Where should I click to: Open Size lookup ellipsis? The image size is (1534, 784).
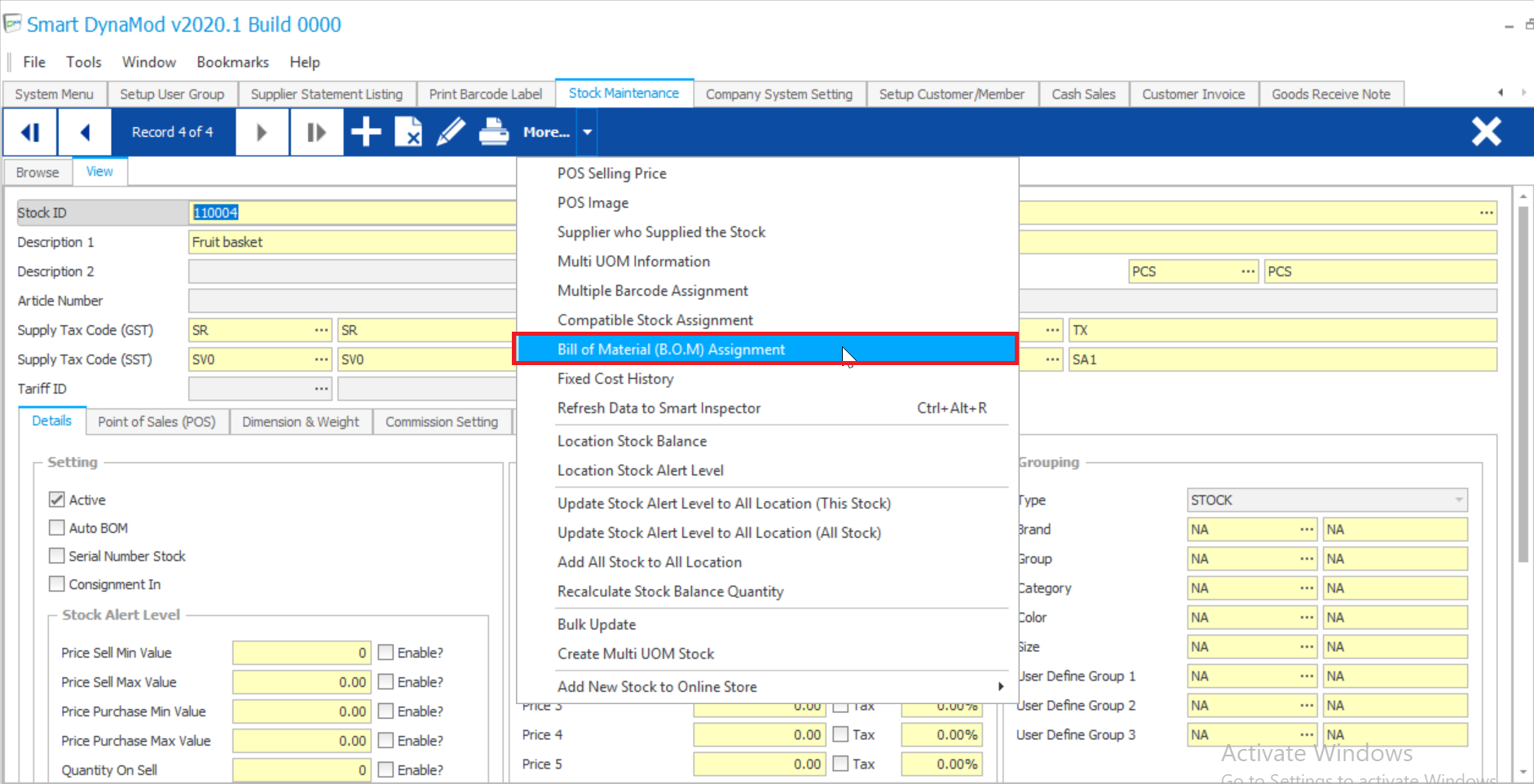1307,647
